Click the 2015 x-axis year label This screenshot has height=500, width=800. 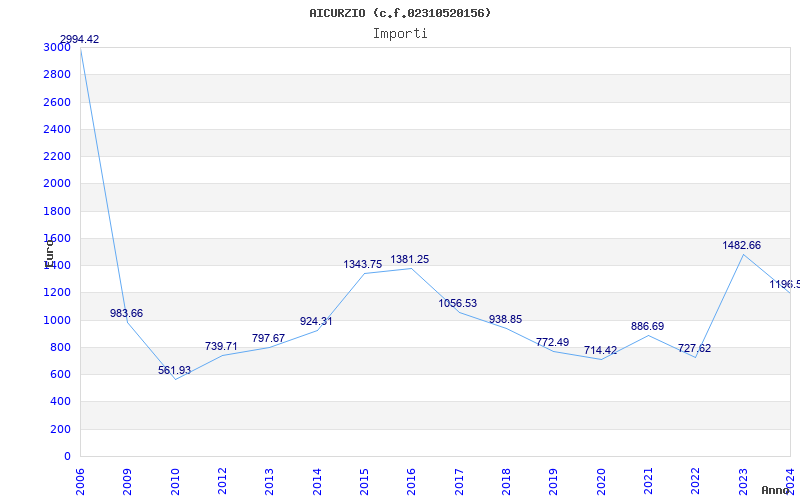click(364, 482)
